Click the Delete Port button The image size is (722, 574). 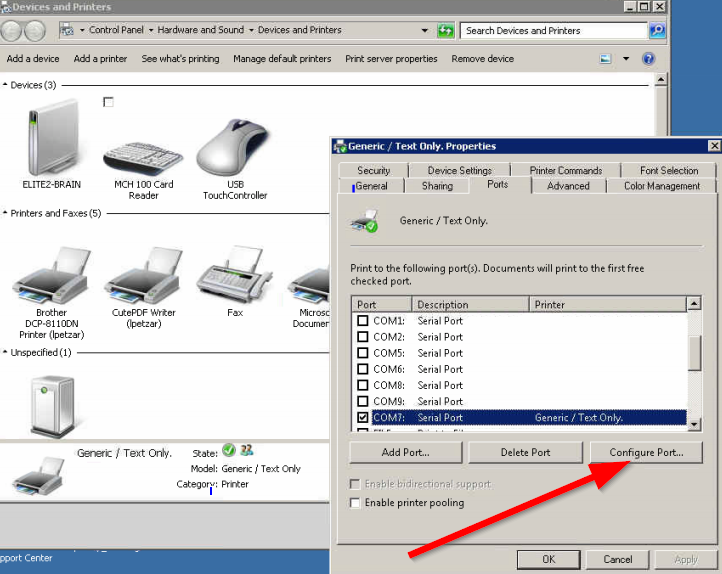tap(525, 452)
